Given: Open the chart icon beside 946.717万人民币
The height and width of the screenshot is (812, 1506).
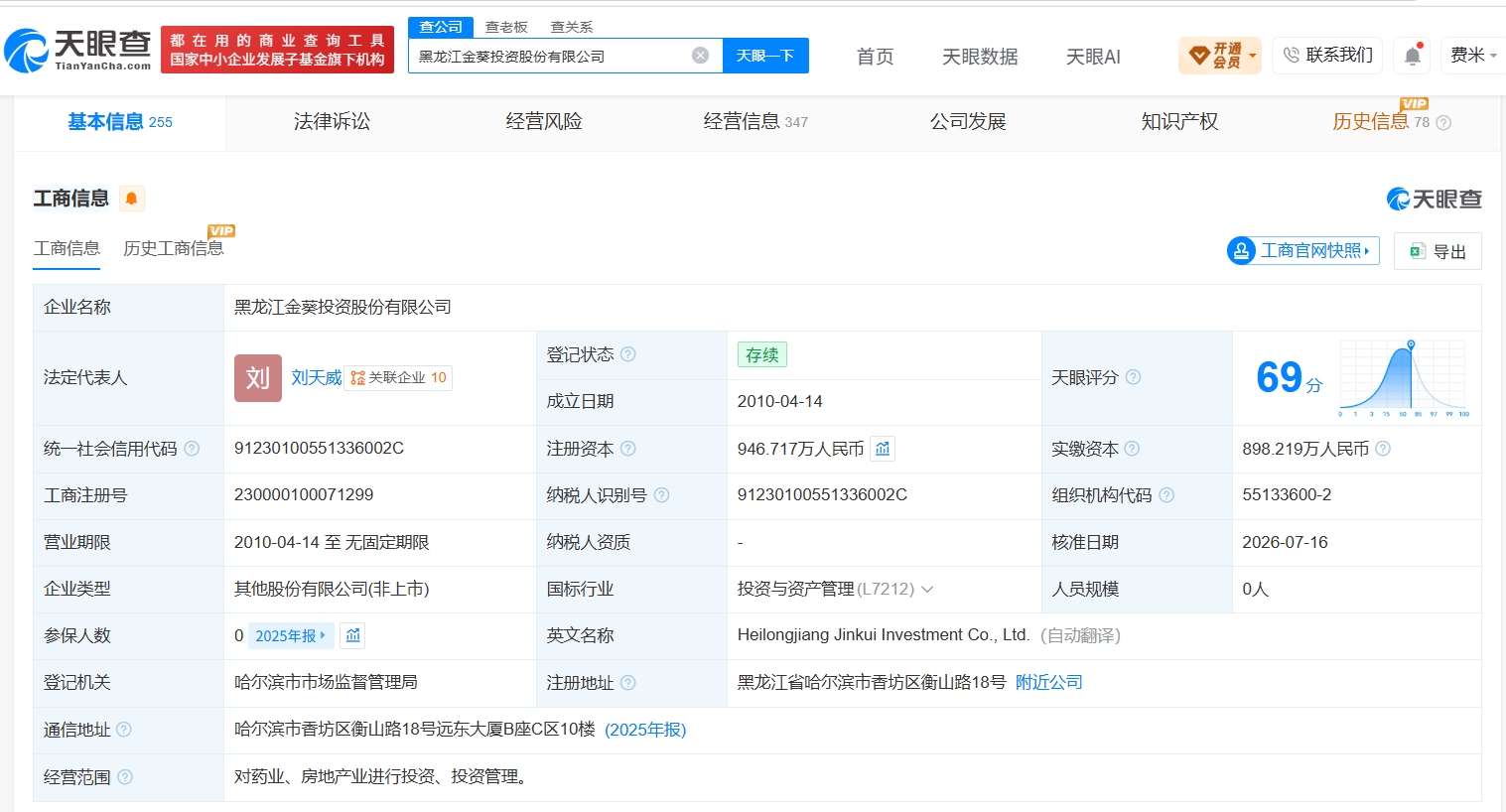Looking at the screenshot, I should coord(883,449).
